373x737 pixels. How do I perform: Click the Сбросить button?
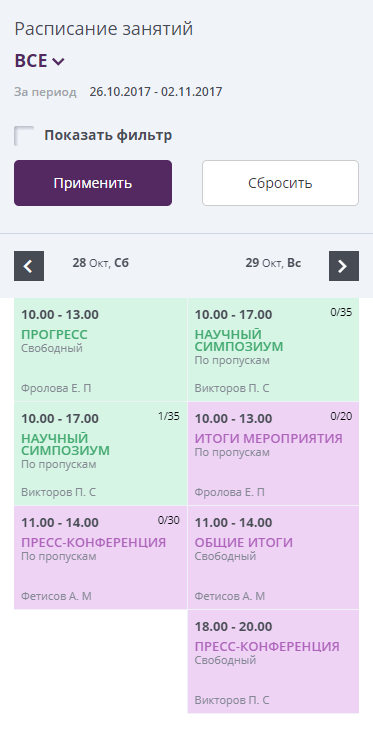(280, 183)
